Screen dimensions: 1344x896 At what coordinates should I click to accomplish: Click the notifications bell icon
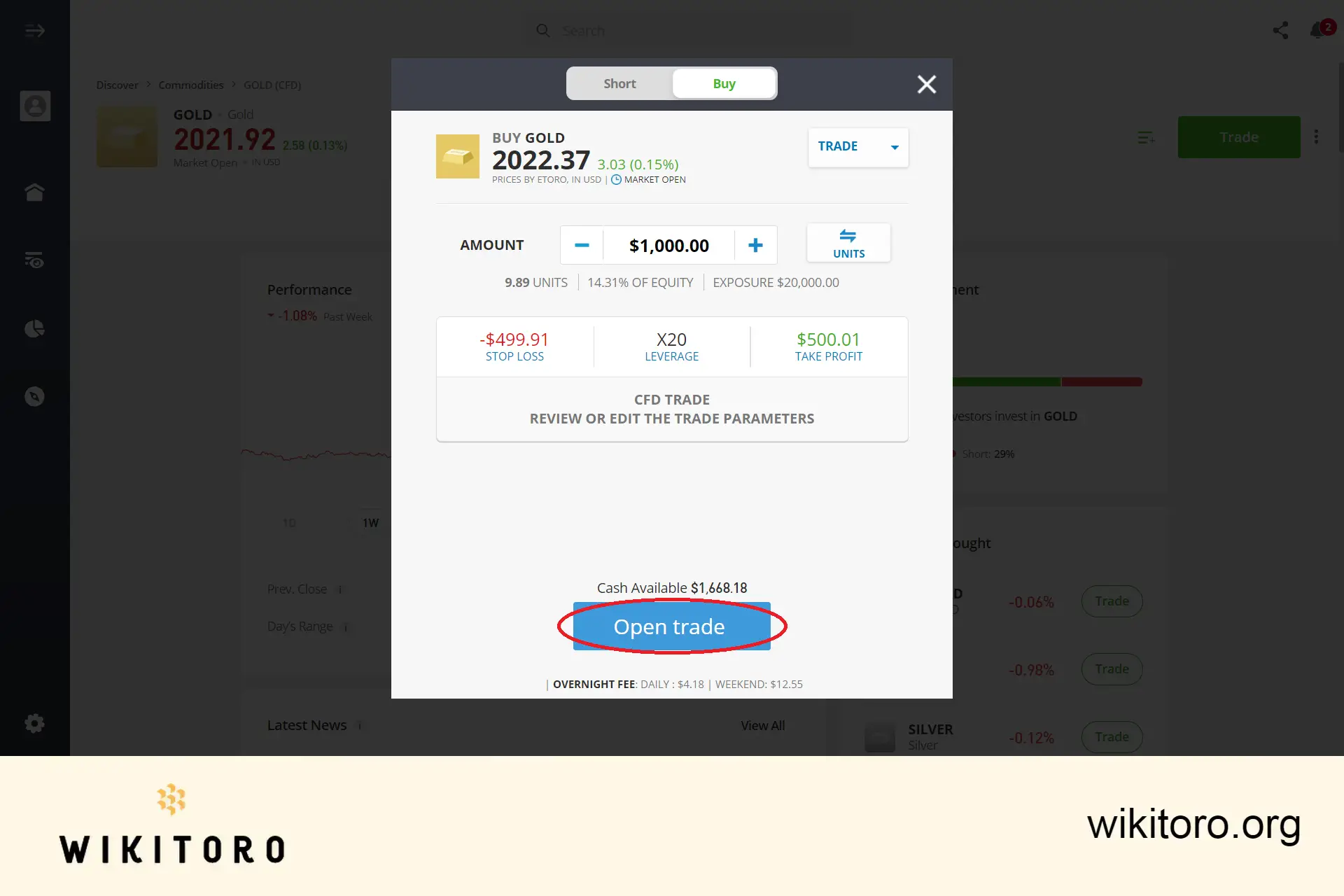click(x=1319, y=30)
